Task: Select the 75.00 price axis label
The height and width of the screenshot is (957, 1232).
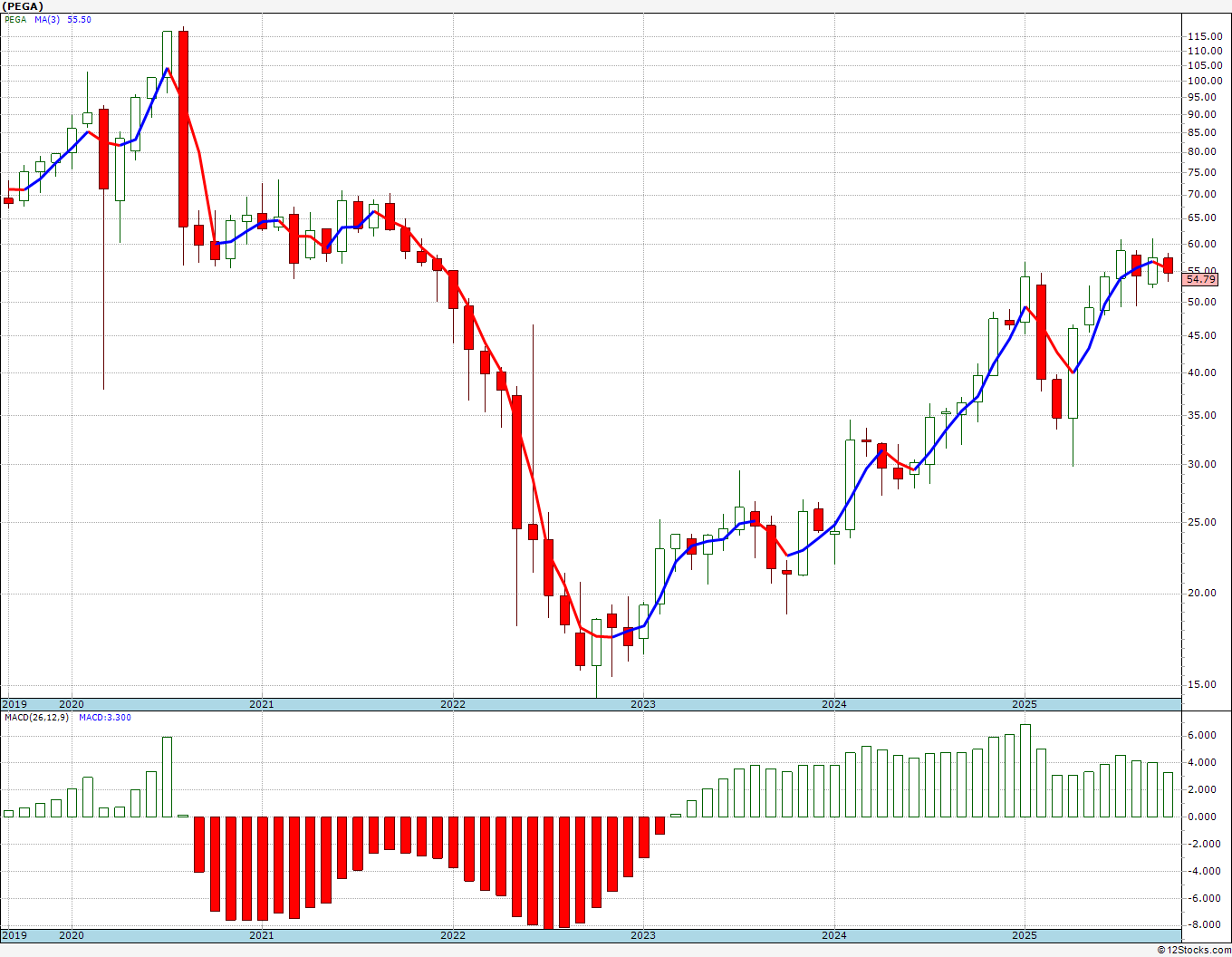Action: click(x=1203, y=172)
